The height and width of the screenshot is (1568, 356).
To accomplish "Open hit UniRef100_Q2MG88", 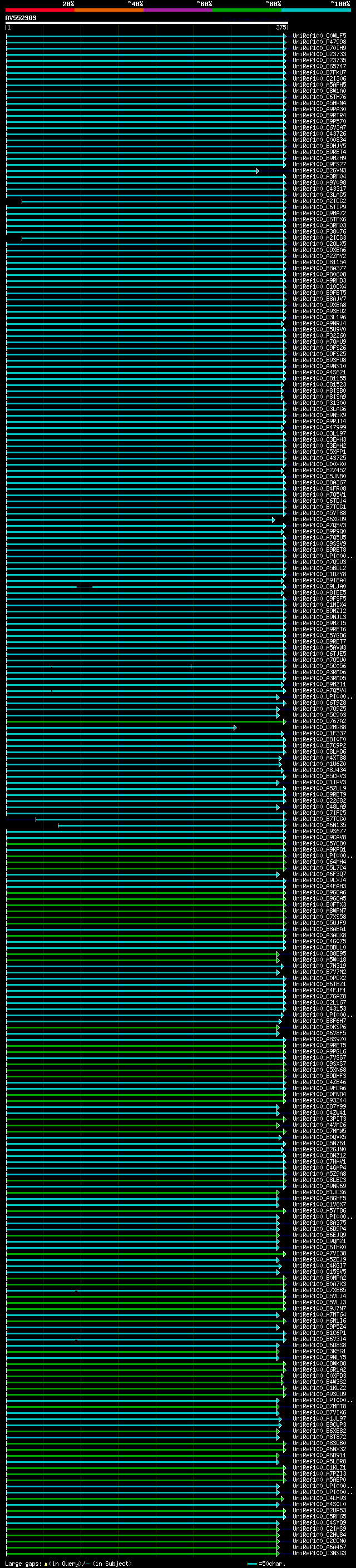I will (x=319, y=728).
